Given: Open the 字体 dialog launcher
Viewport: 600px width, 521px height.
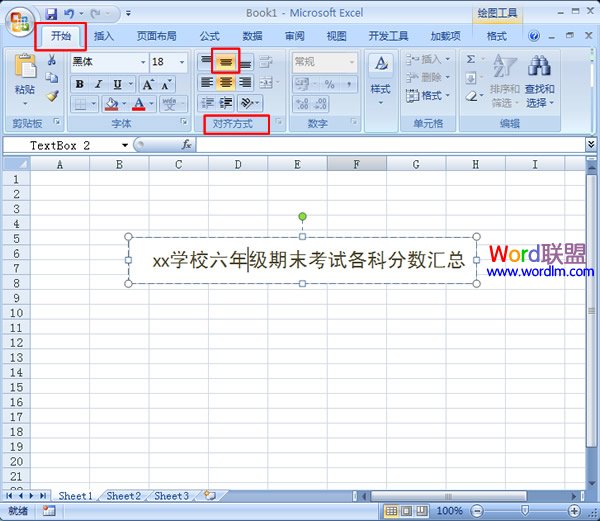Looking at the screenshot, I should (x=184, y=122).
